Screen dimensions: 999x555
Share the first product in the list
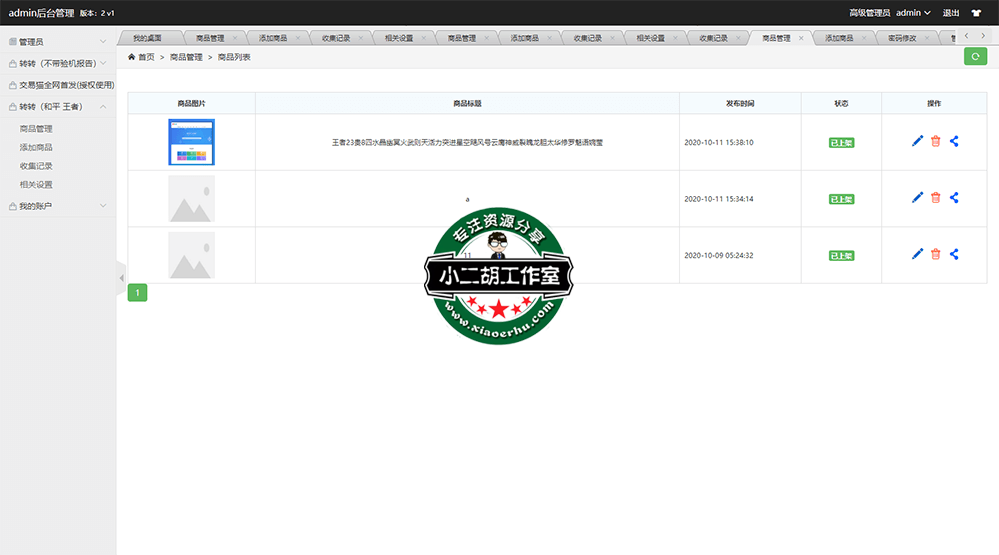pyautogui.click(x=954, y=142)
